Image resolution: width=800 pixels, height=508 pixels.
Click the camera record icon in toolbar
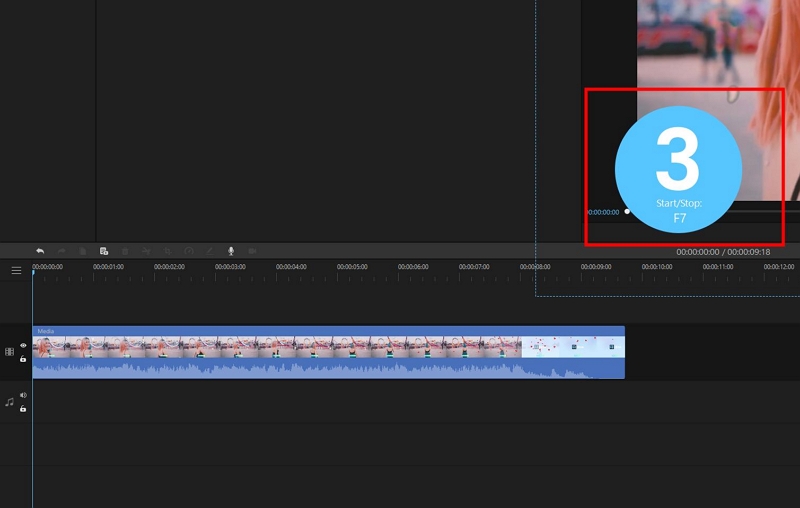[x=252, y=251]
